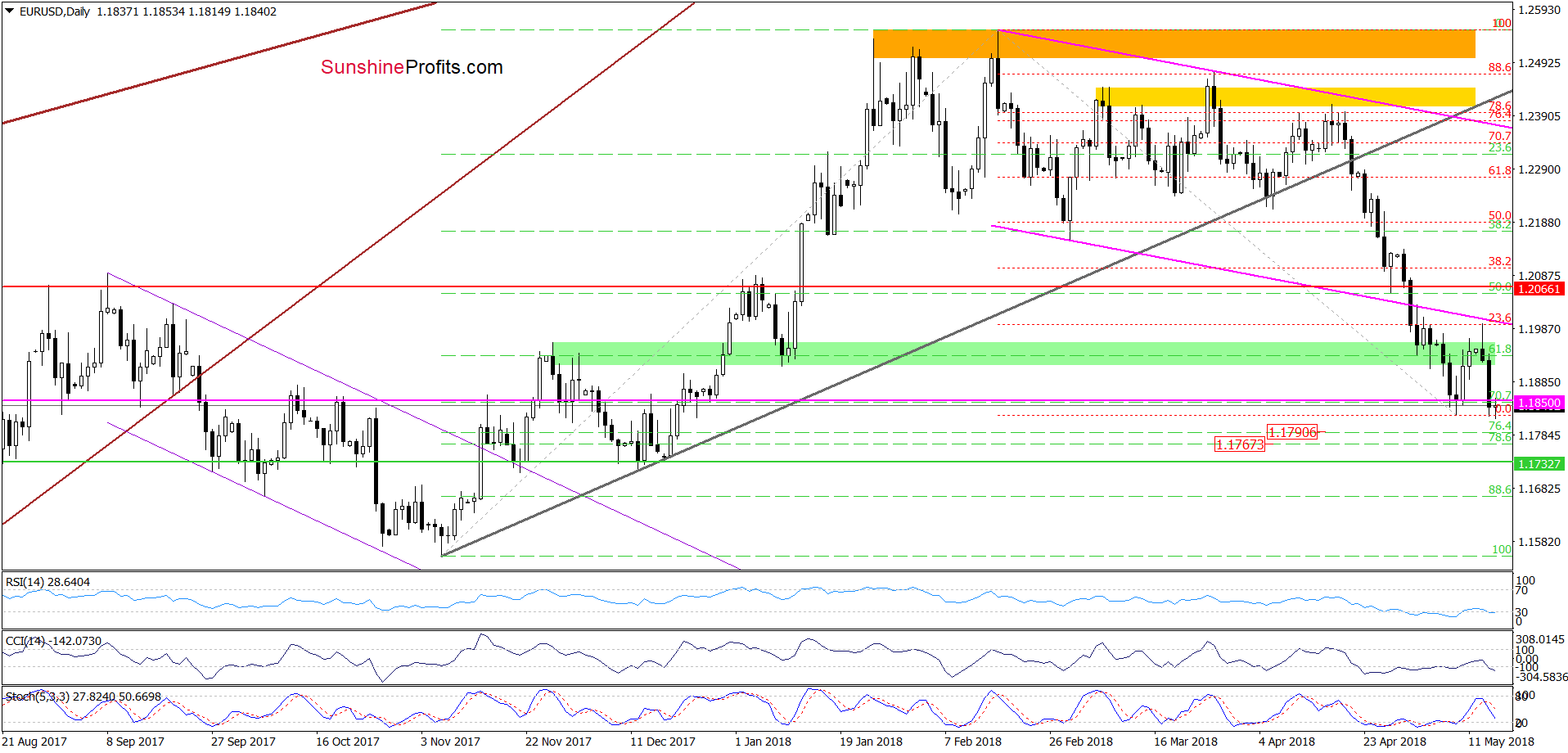The image size is (1568, 753).
Task: Click the 19 Jan 2018 date label
Action: [871, 742]
